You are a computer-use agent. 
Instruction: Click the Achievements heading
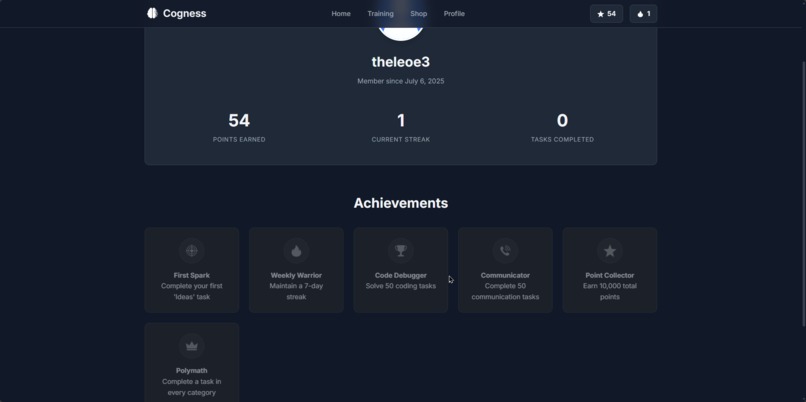click(400, 203)
